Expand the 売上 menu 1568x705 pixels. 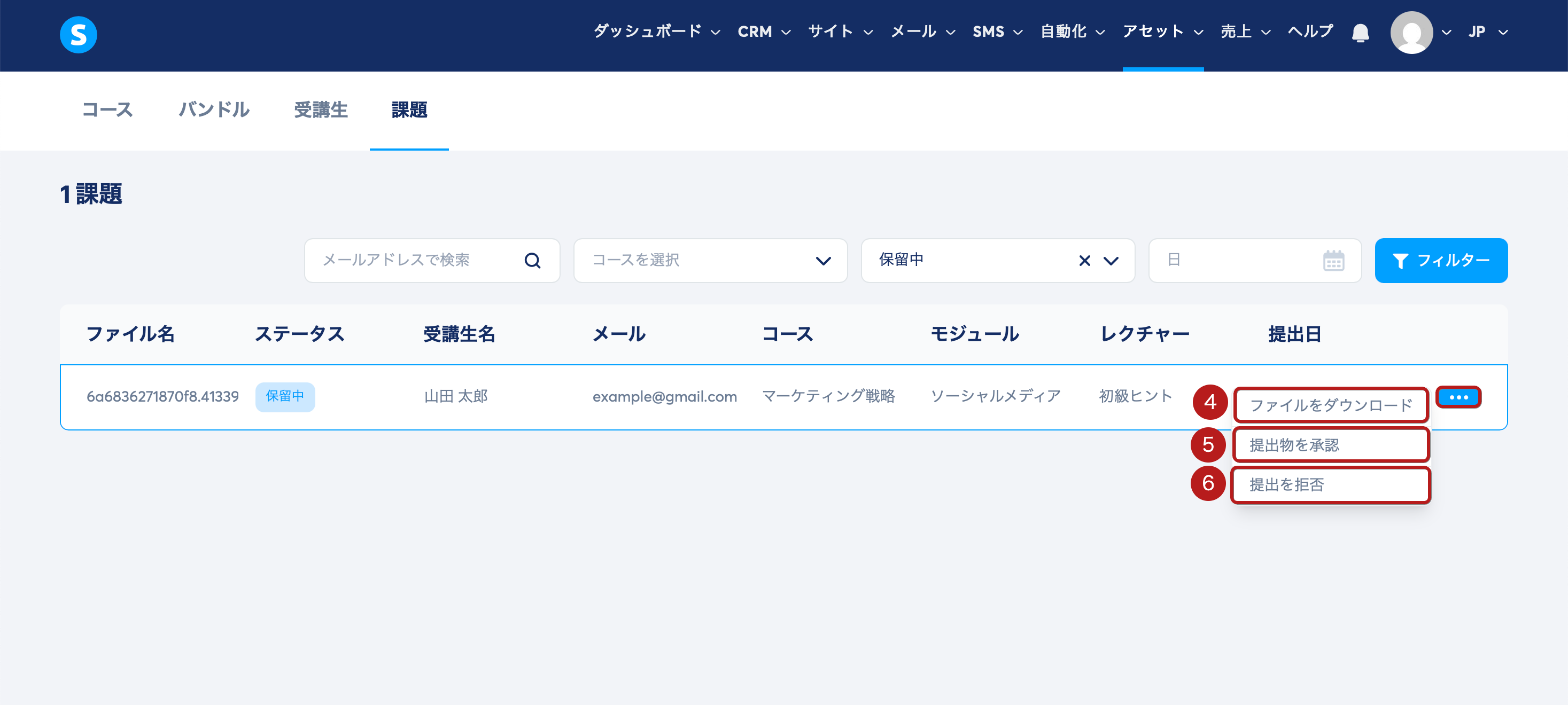1245,32
